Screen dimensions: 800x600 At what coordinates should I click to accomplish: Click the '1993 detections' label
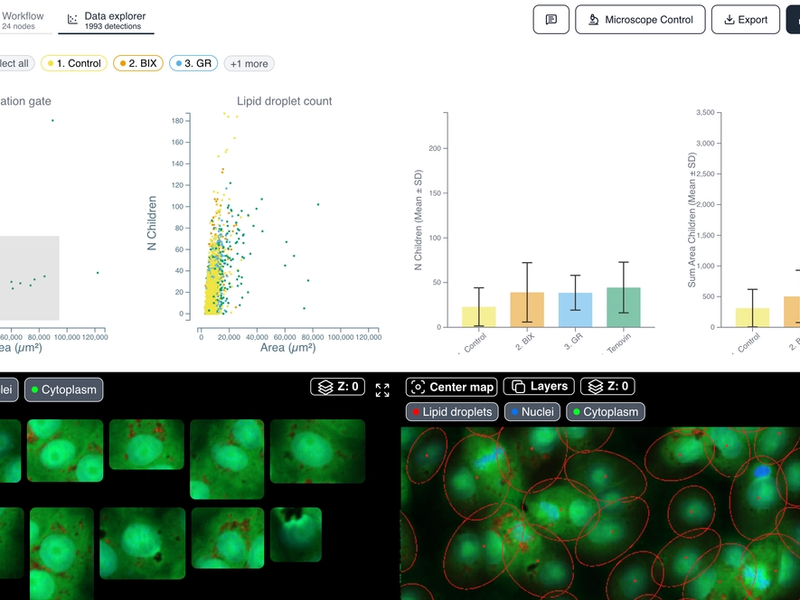click(113, 27)
